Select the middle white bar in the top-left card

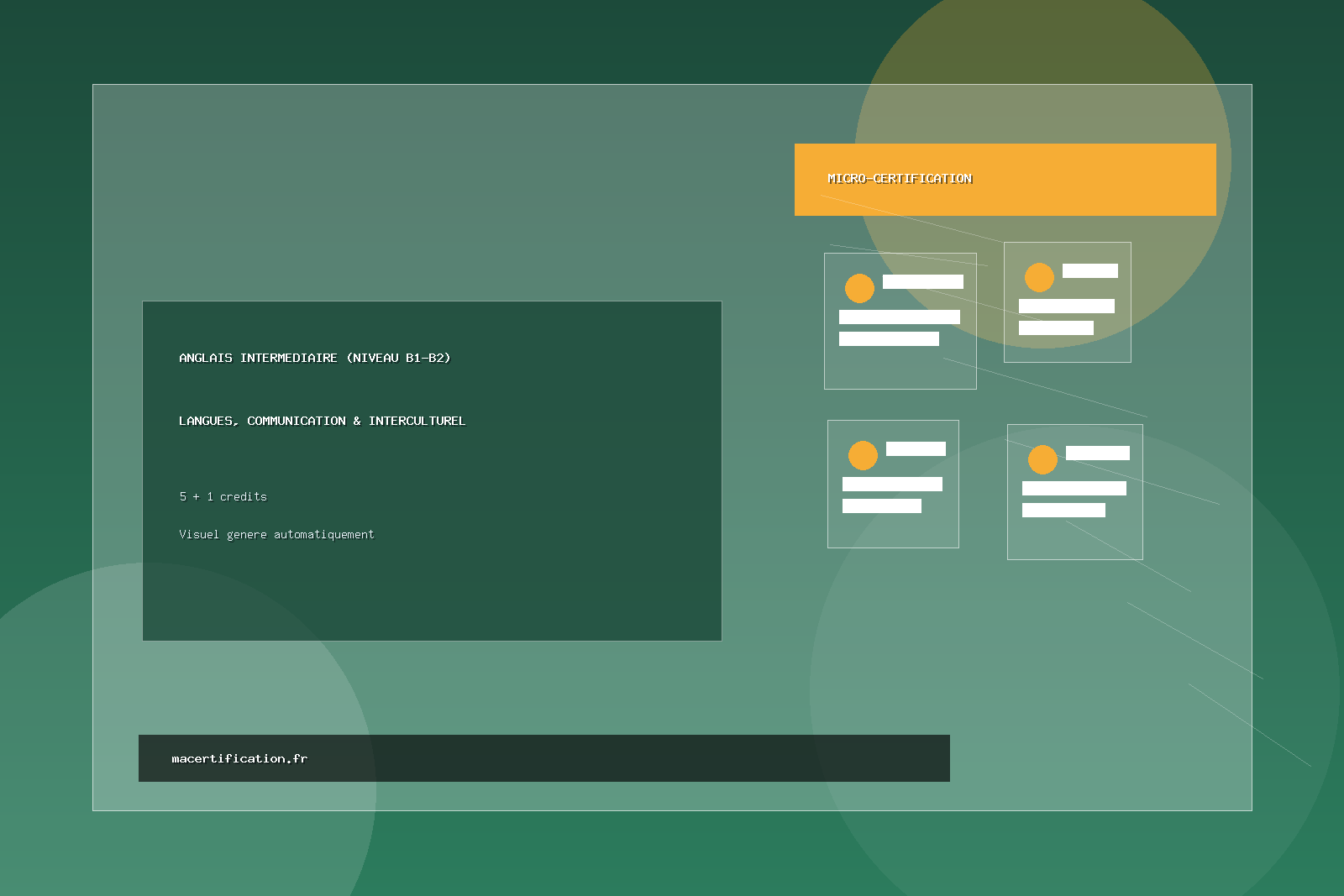(x=899, y=317)
